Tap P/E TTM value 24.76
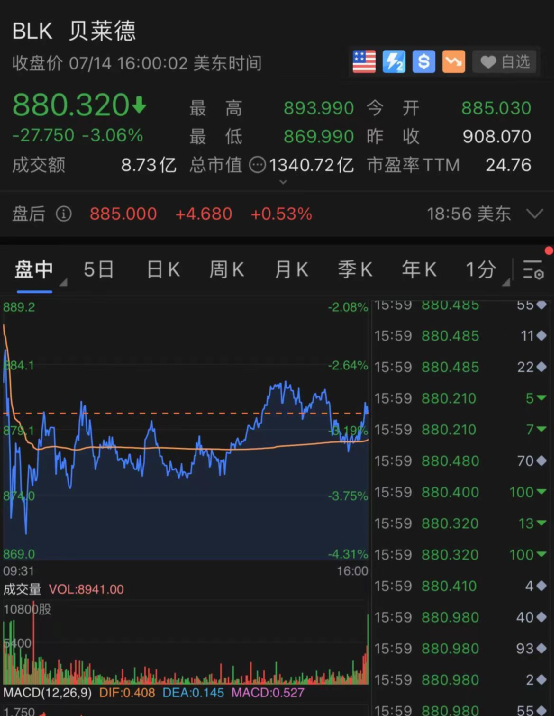Viewport: 554px width, 716px height. pos(509,165)
